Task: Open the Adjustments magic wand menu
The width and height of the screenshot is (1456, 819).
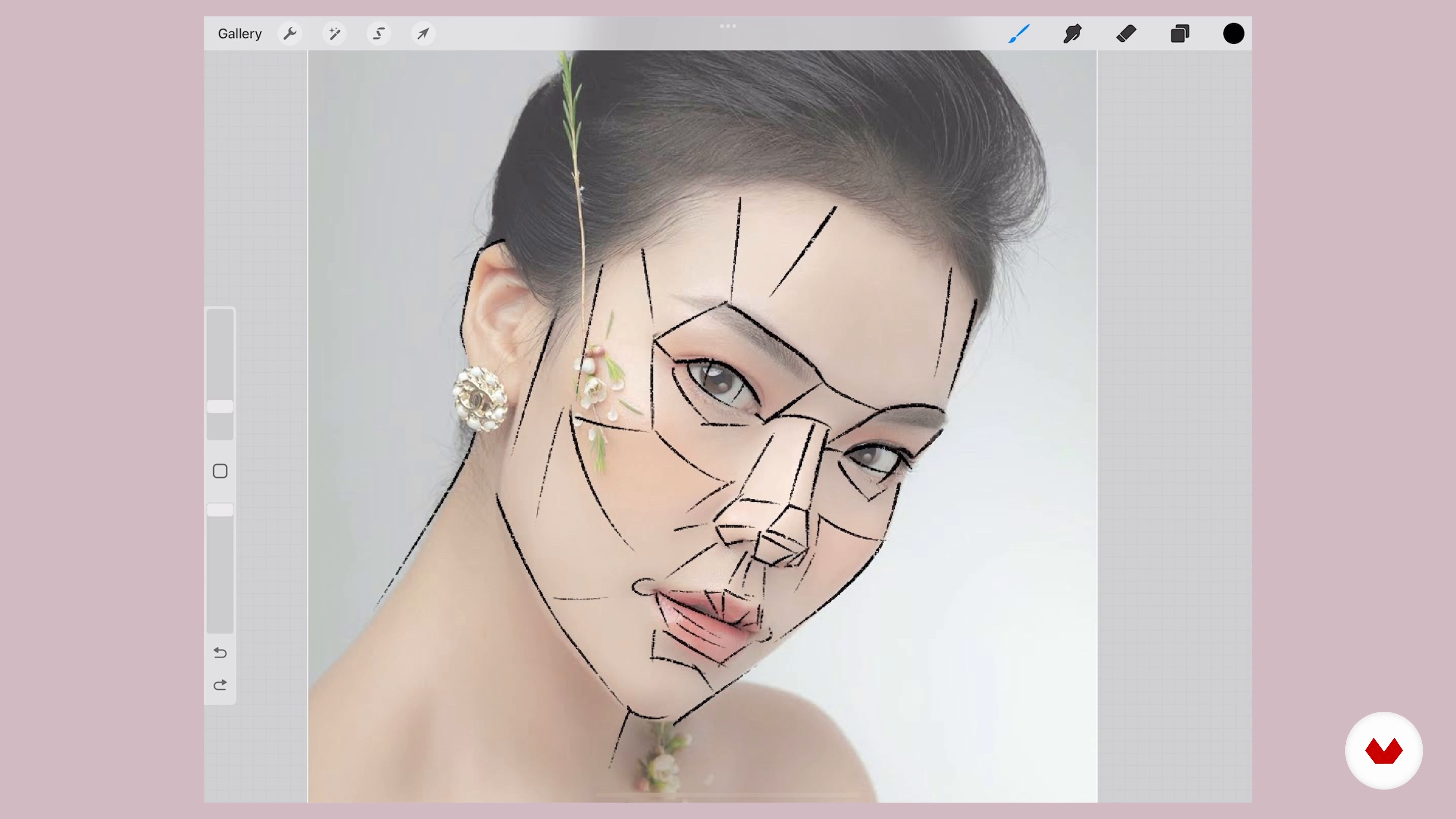Action: [x=334, y=34]
